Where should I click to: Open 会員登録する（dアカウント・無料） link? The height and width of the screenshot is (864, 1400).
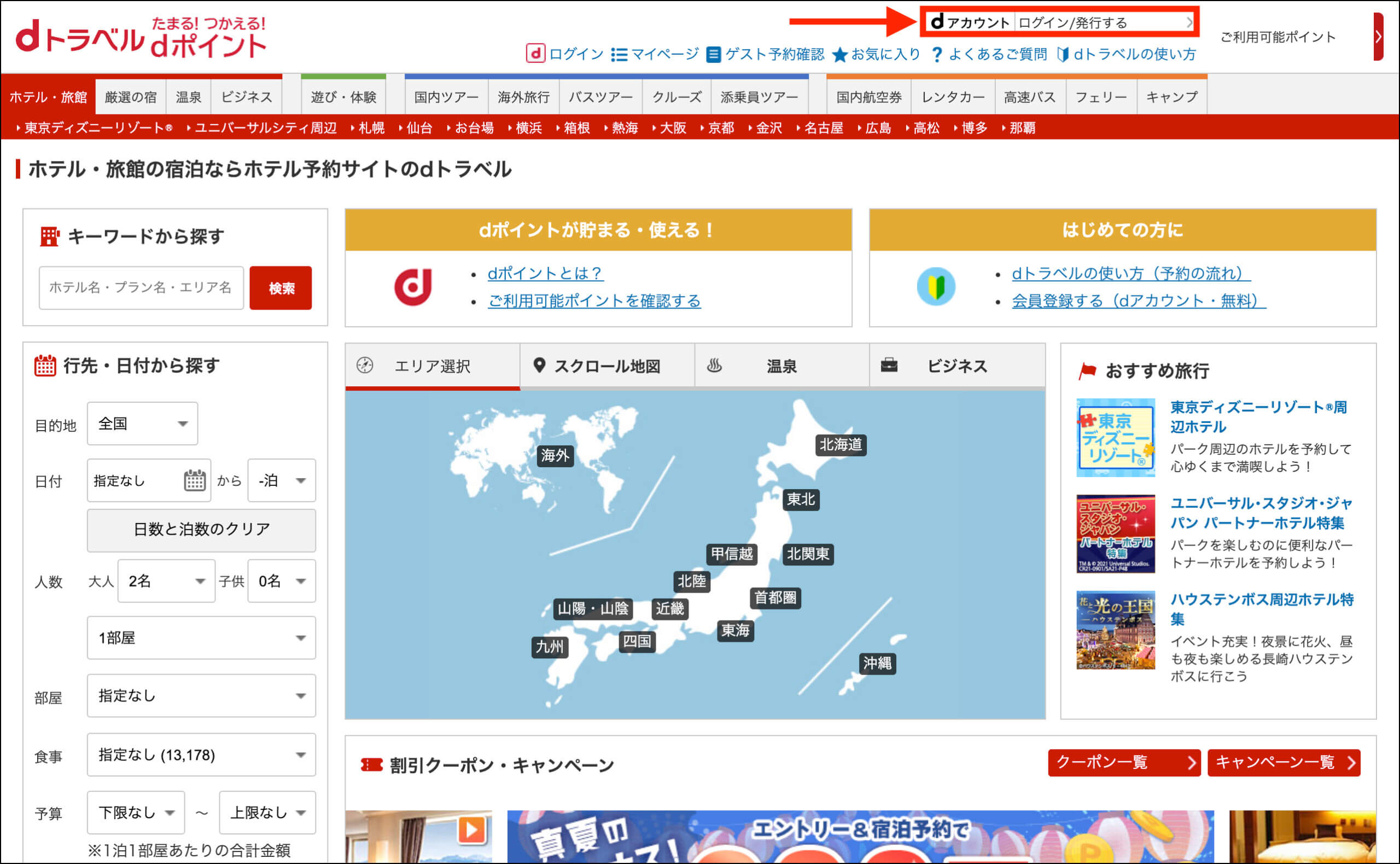click(x=1139, y=300)
